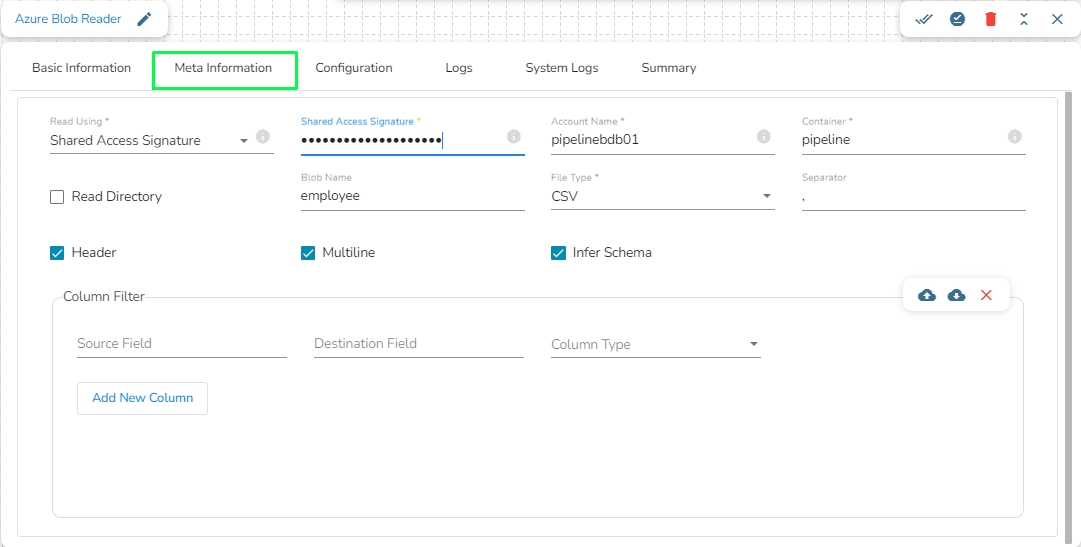The height and width of the screenshot is (547, 1081).
Task: Toggle the Multiline checkbox
Action: (308, 253)
